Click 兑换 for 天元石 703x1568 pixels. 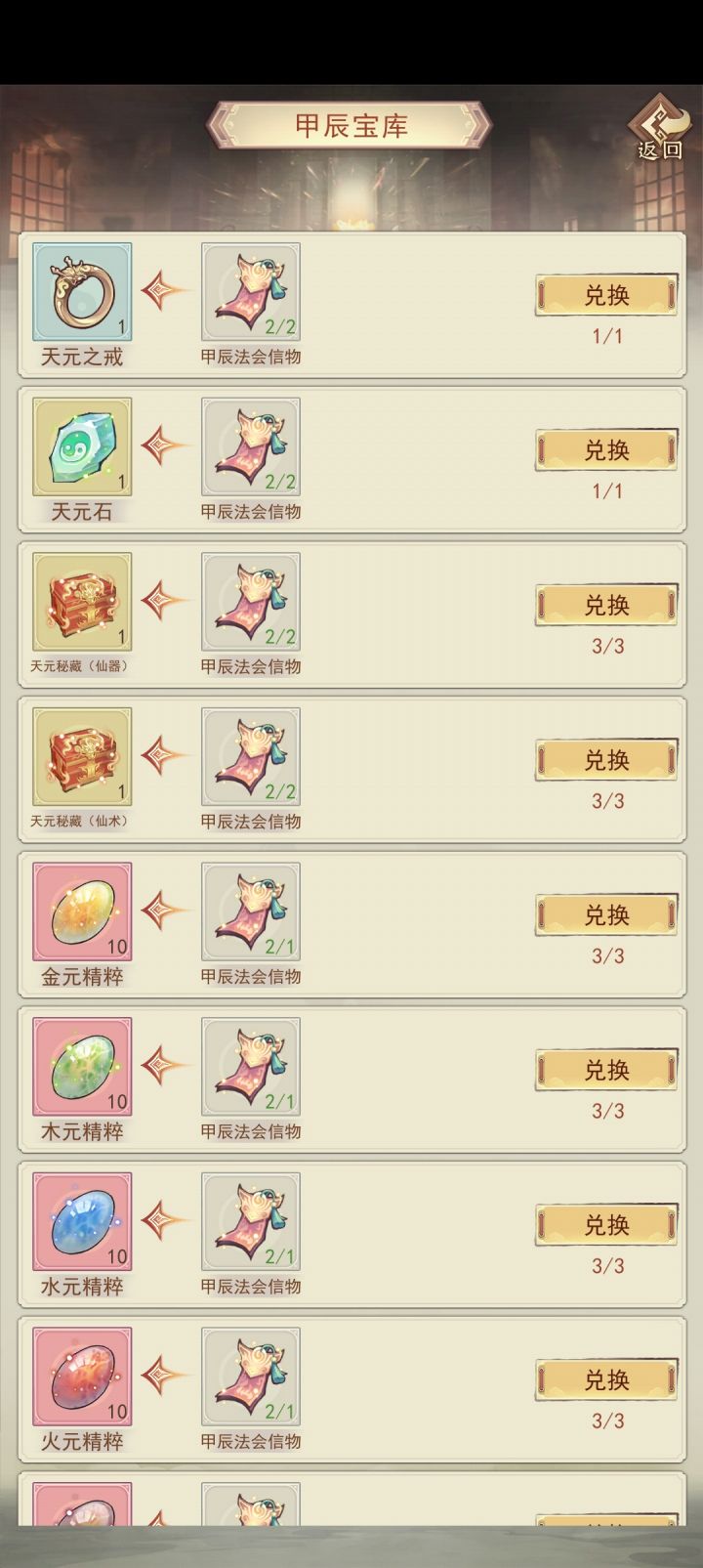click(606, 450)
